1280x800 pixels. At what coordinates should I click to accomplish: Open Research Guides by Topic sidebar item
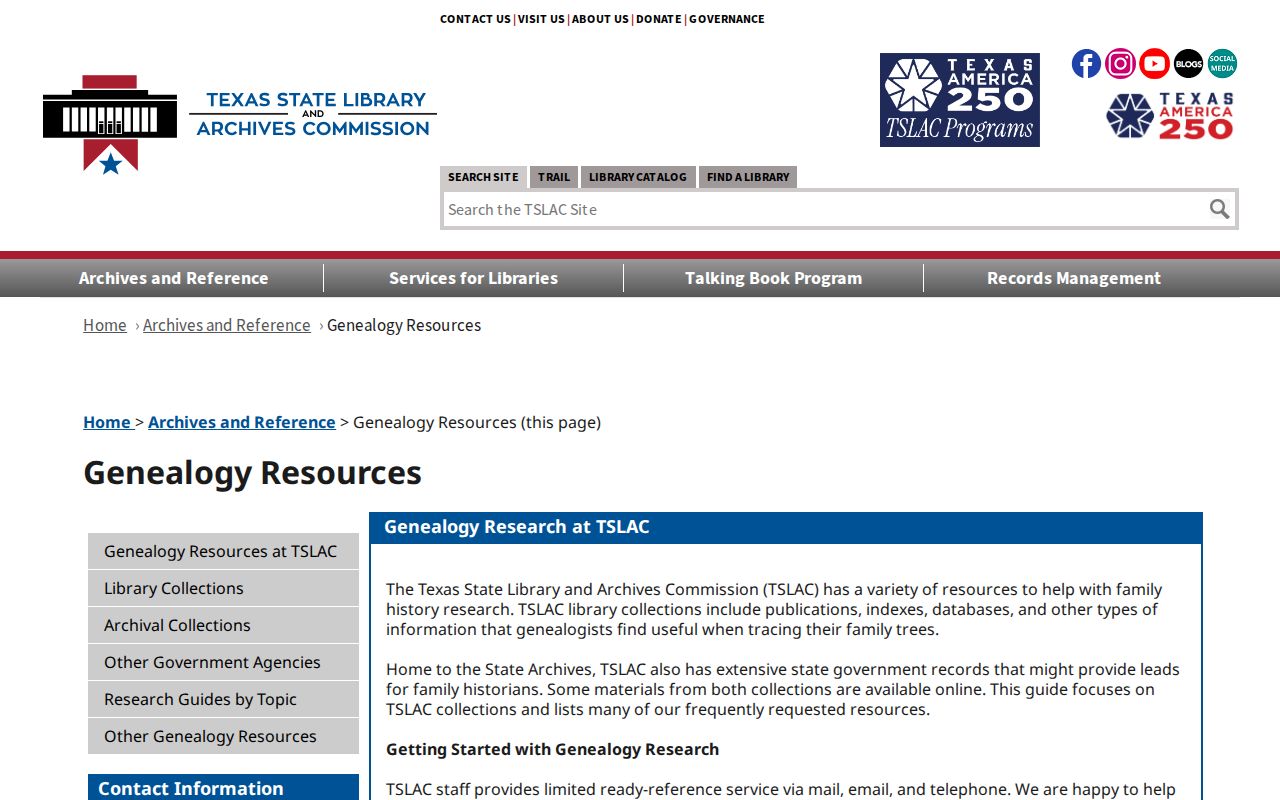coord(223,699)
